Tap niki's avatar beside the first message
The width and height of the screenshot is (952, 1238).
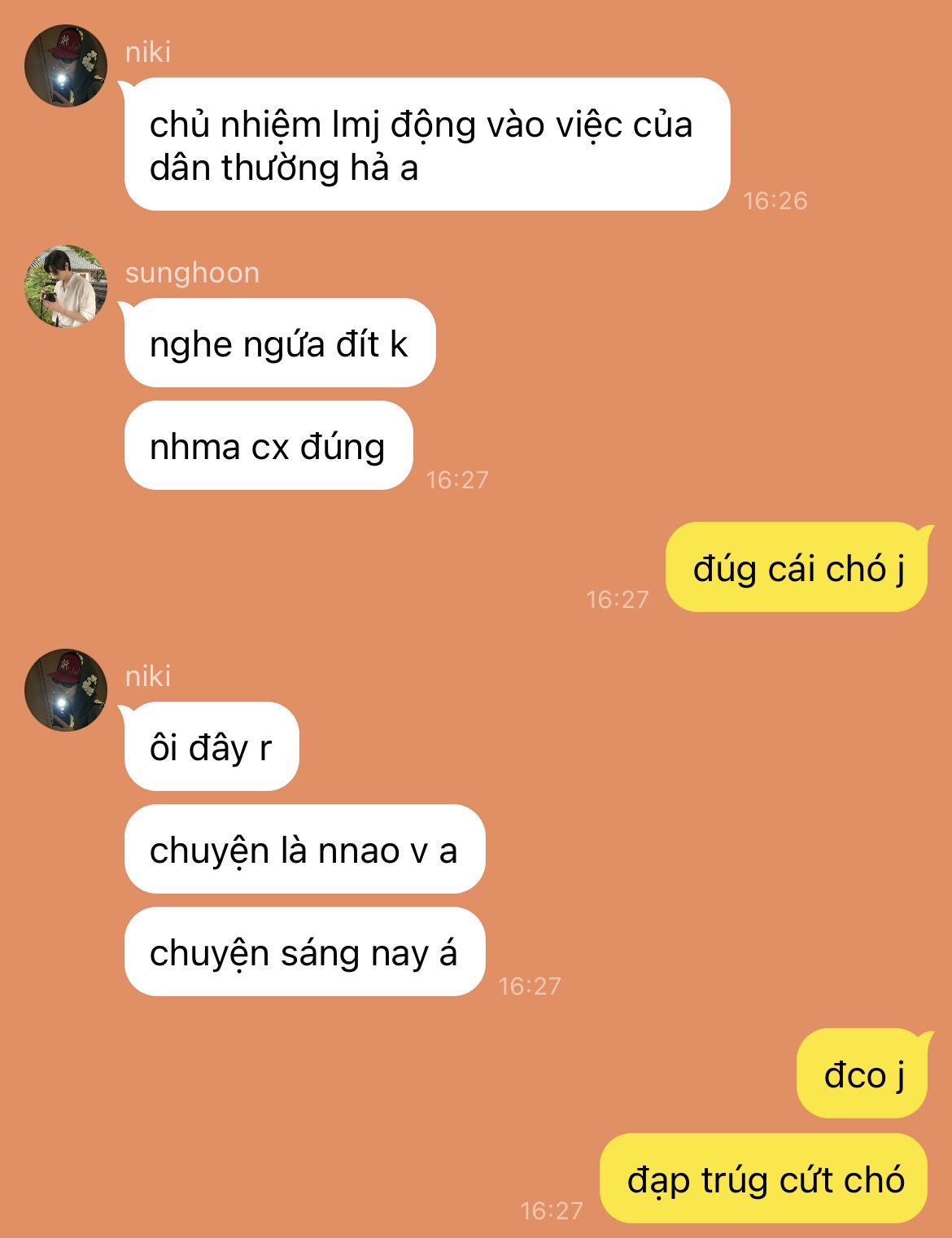(x=66, y=66)
